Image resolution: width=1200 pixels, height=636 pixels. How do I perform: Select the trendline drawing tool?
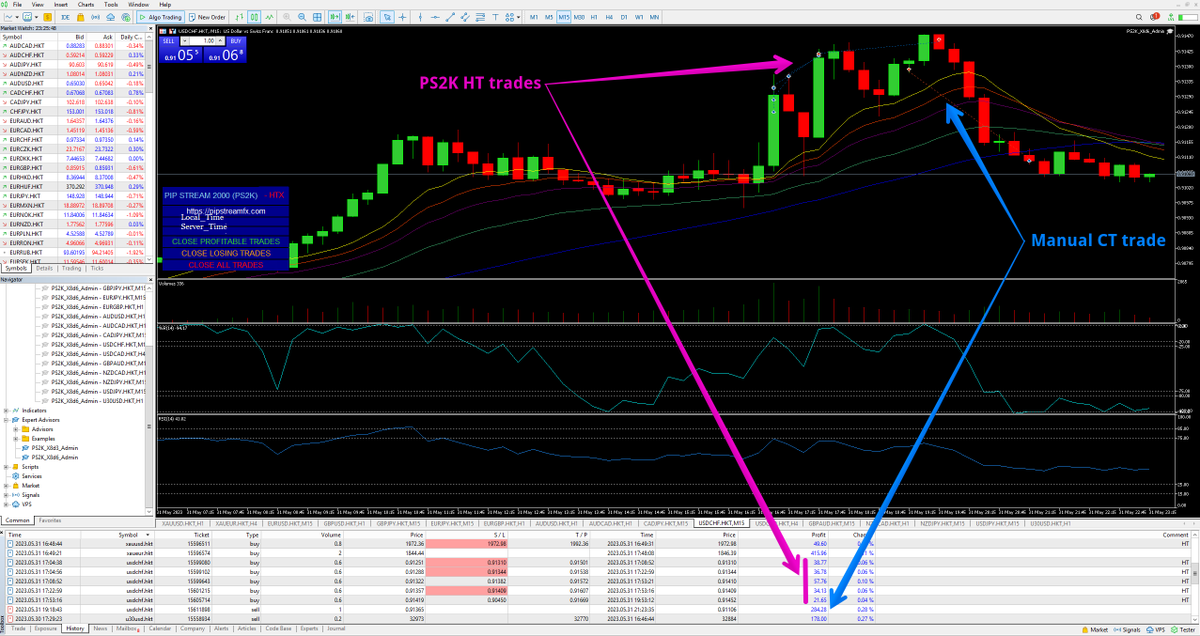click(x=450, y=17)
